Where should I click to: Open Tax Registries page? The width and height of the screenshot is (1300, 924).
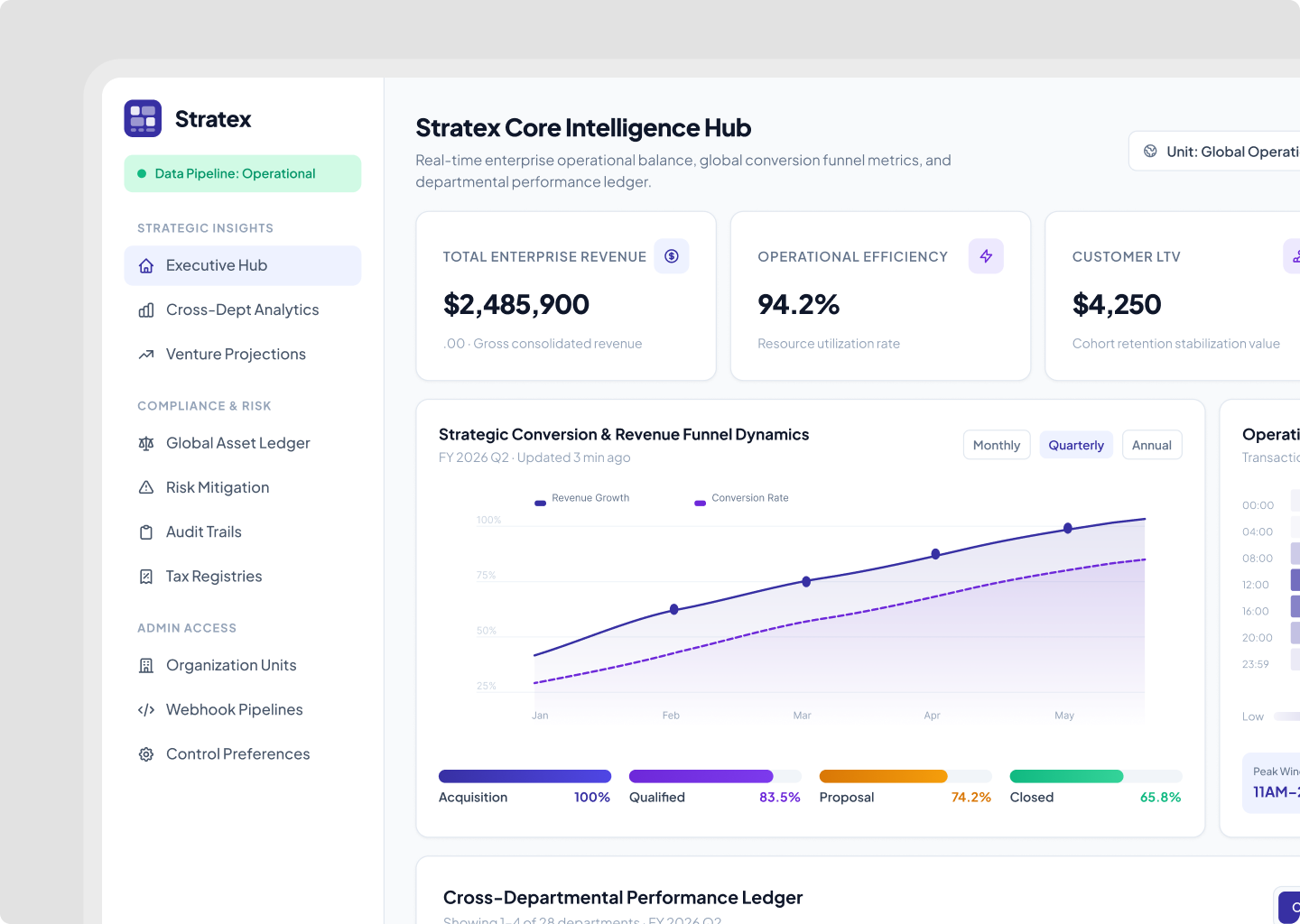pyautogui.click(x=243, y=577)
